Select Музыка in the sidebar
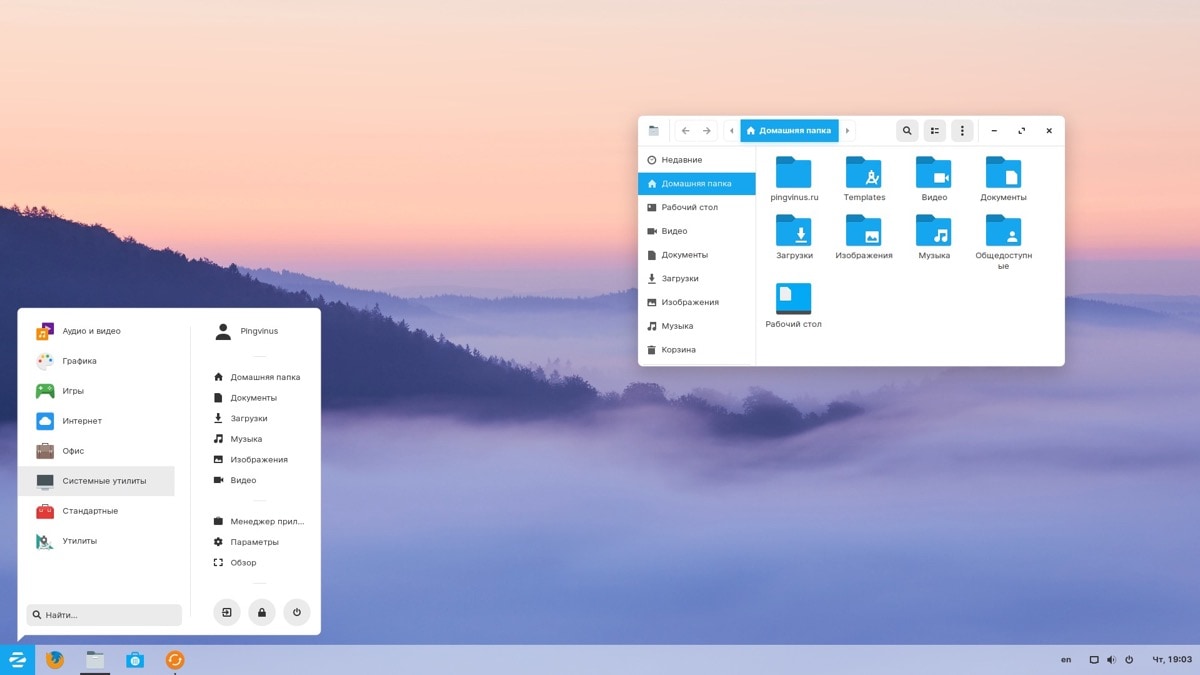The width and height of the screenshot is (1200, 675). pos(697,326)
